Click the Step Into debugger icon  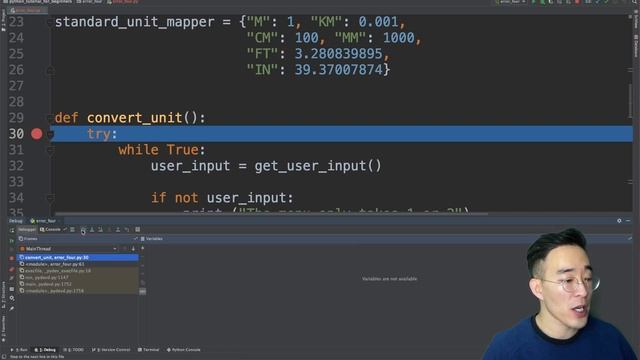pos(92,230)
